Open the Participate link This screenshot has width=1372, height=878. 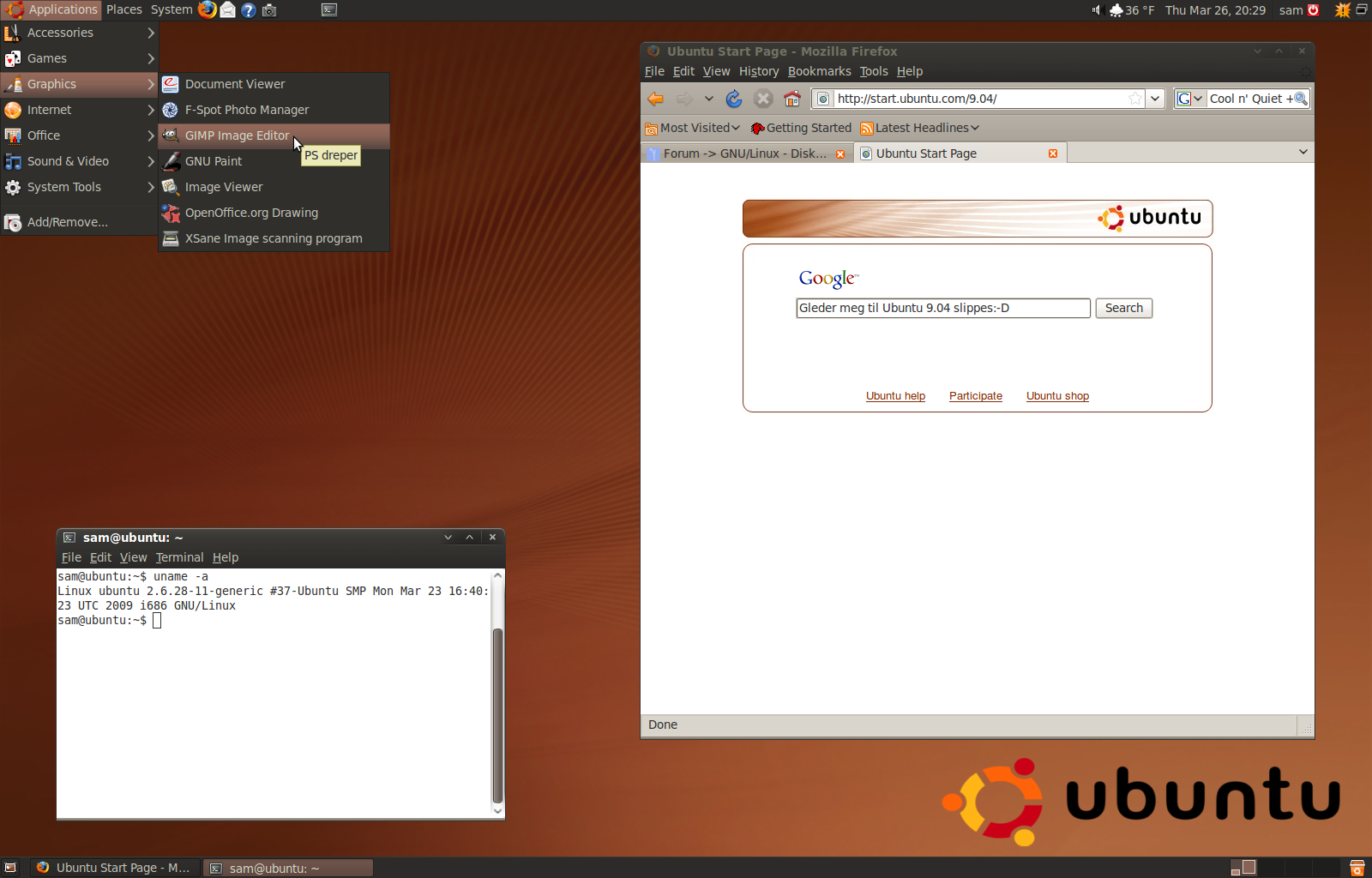(976, 396)
